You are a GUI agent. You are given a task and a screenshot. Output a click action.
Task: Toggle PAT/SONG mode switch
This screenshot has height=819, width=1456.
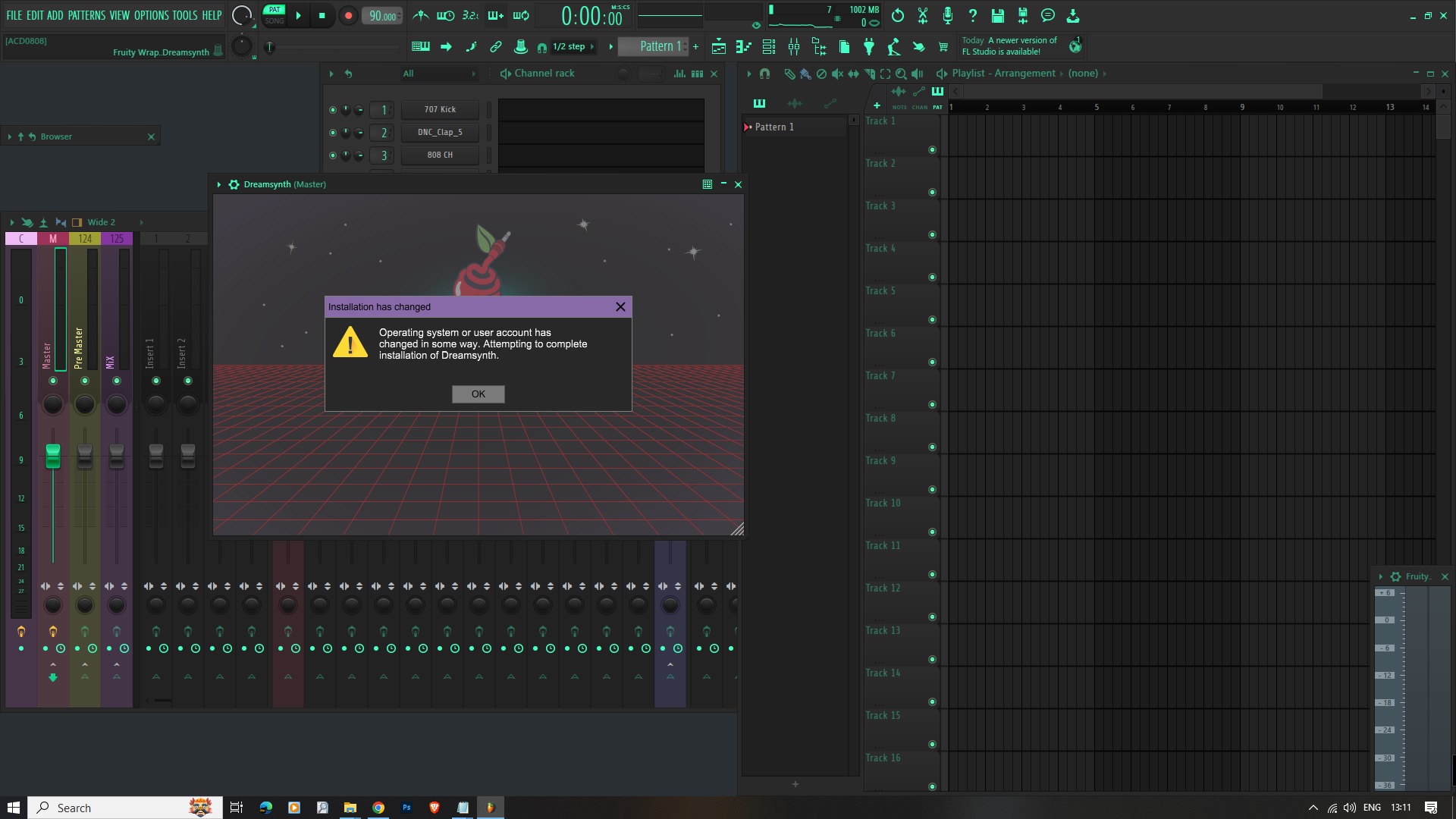[x=275, y=15]
